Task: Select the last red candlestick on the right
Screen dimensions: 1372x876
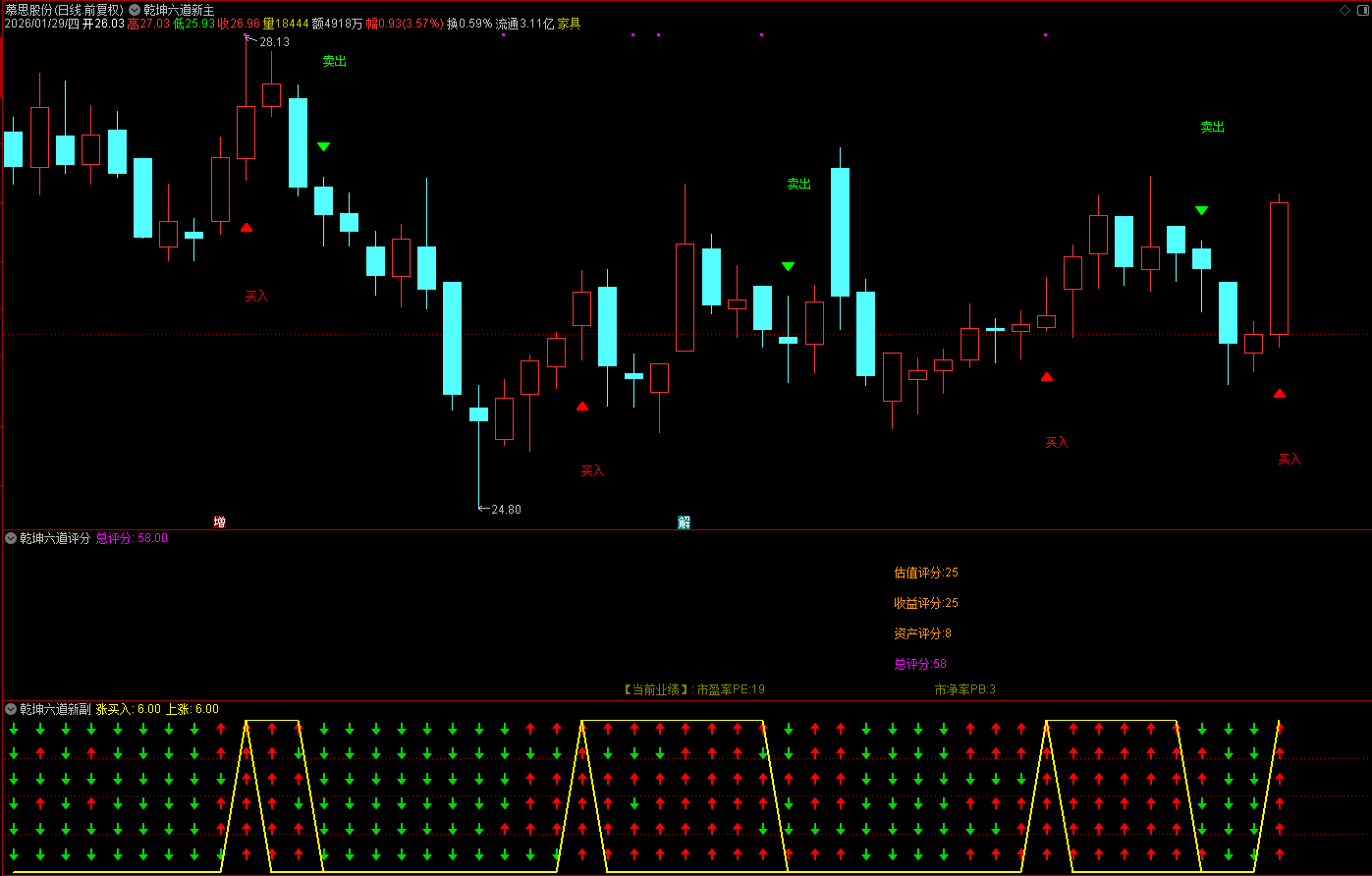Action: tap(1279, 268)
